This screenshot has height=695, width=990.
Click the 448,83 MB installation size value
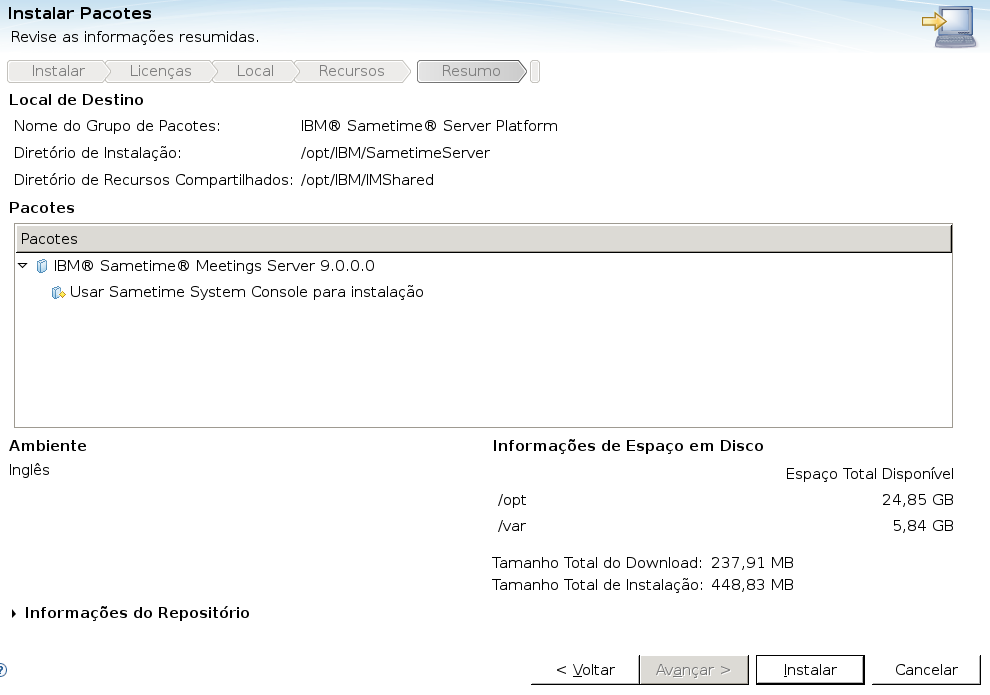point(752,585)
